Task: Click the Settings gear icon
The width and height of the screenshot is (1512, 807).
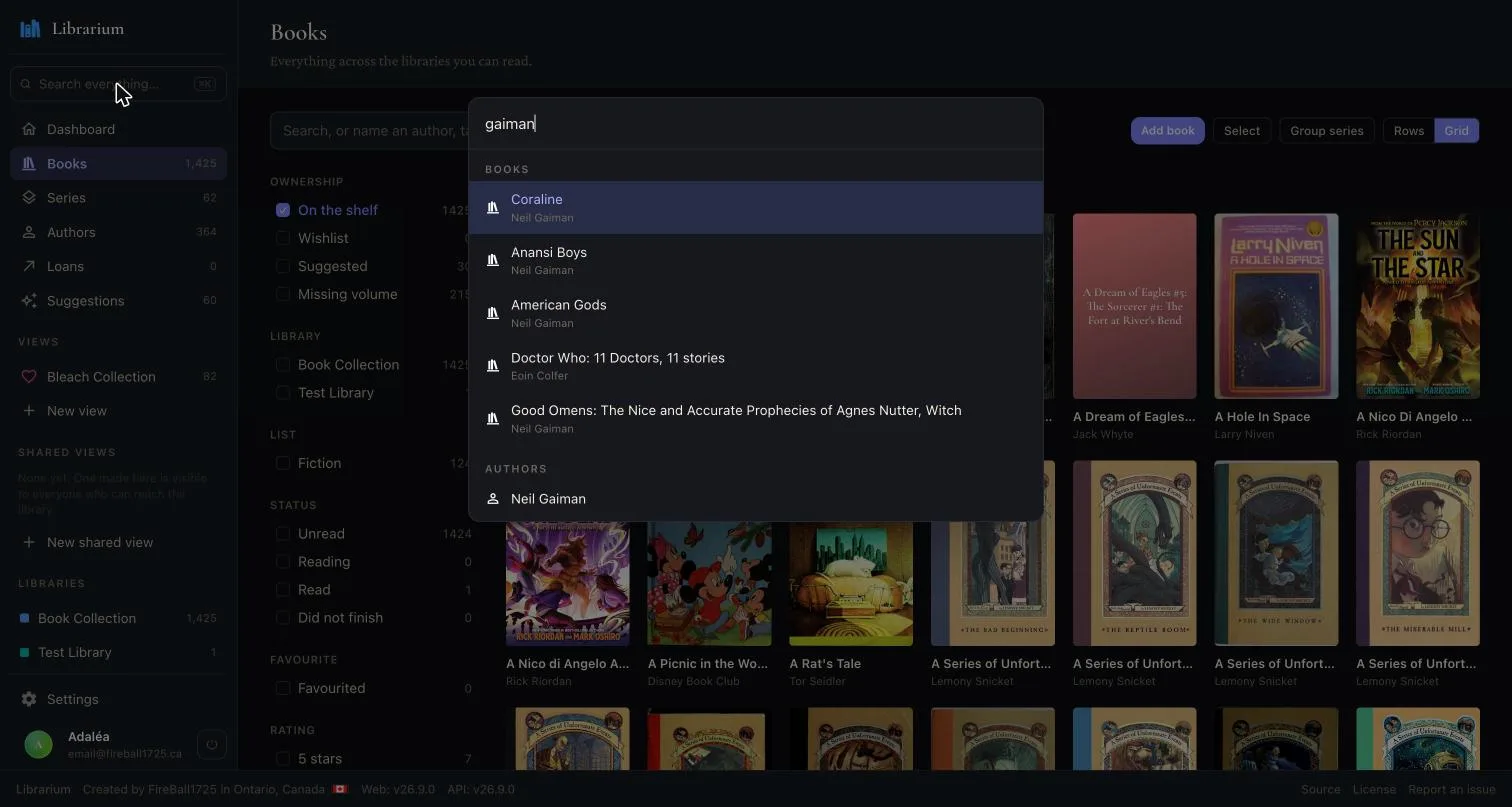Action: (29, 699)
